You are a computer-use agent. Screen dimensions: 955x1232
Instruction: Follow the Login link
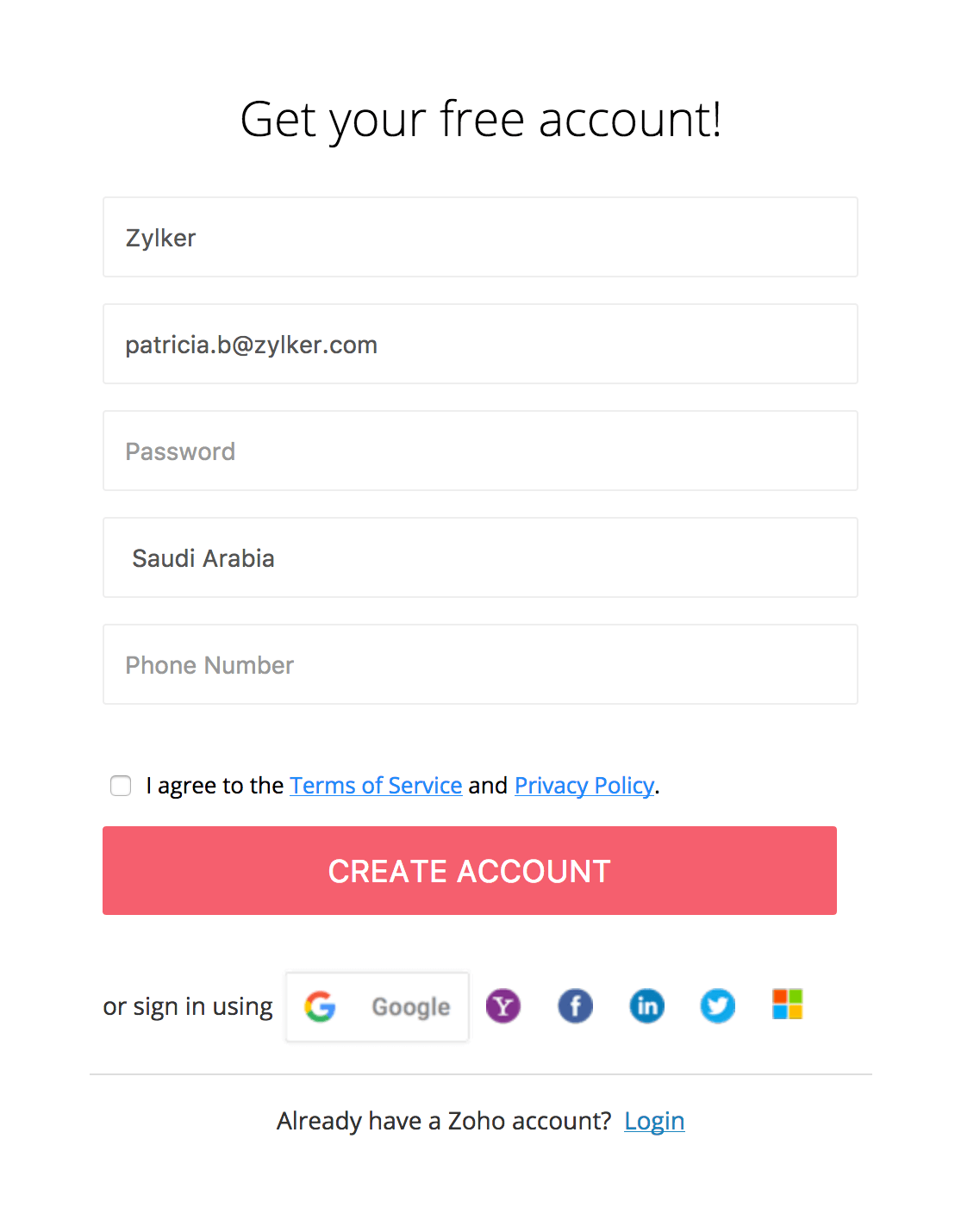tap(654, 1121)
